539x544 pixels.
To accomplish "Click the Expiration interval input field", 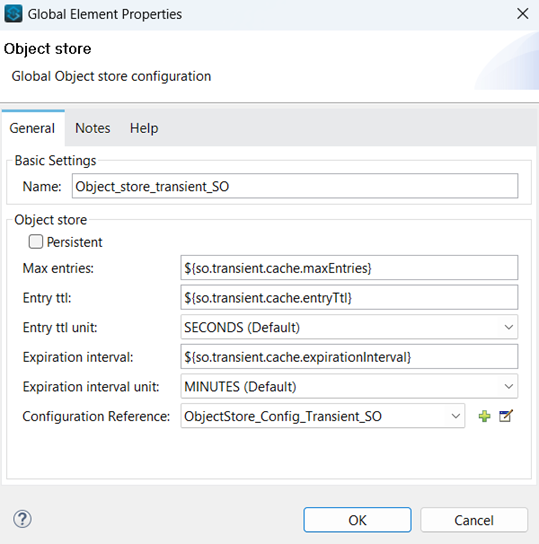I will click(349, 357).
